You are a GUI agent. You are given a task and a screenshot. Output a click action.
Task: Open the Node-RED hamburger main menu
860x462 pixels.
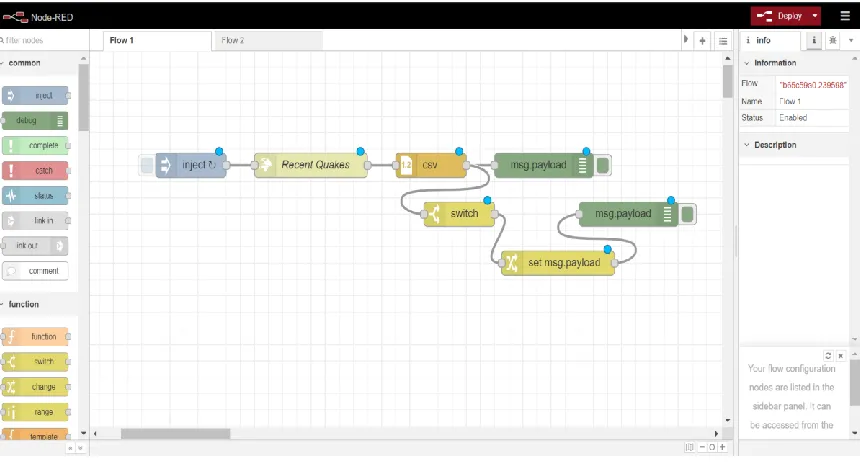pos(845,16)
